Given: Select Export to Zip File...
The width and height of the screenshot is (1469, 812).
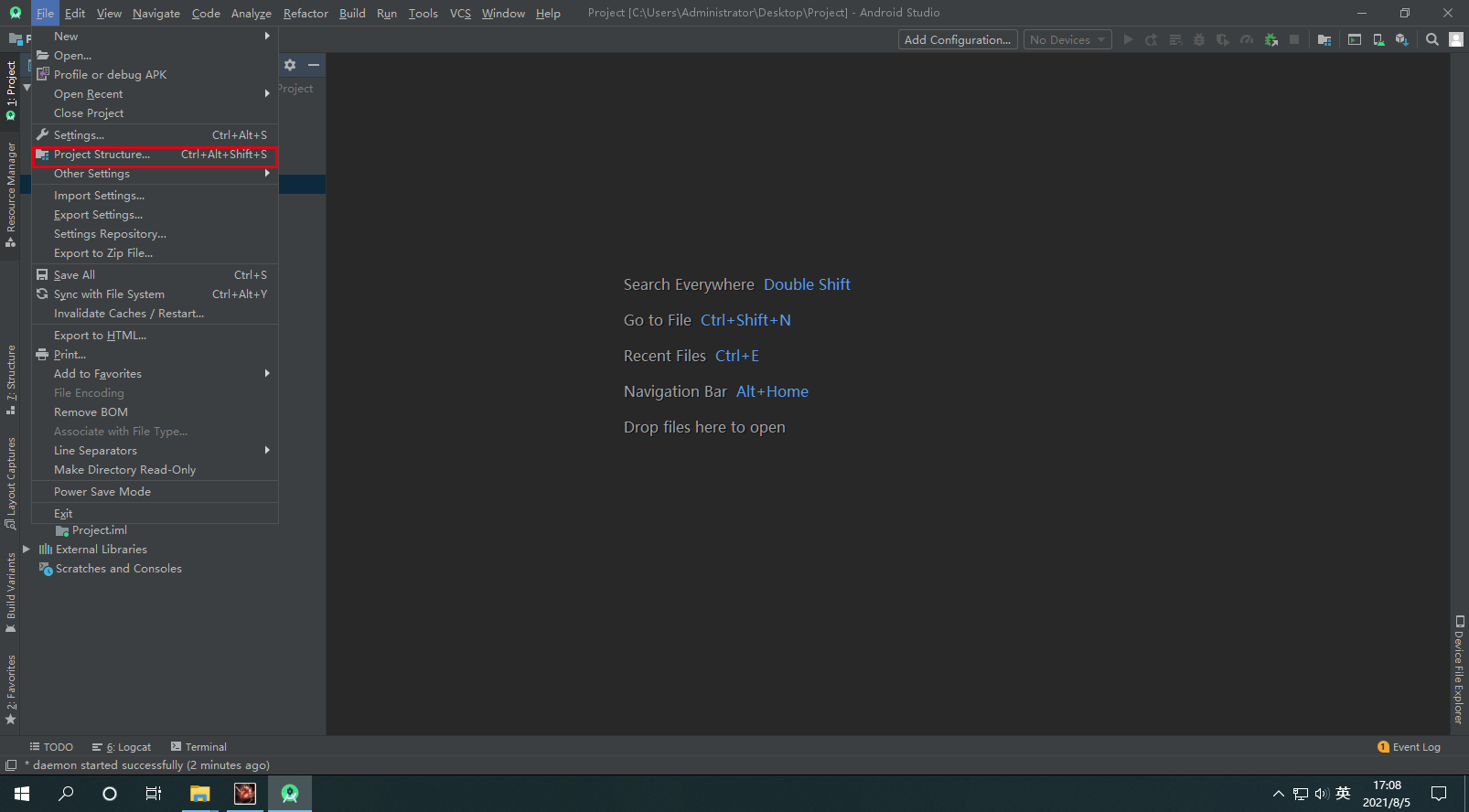Looking at the screenshot, I should pyautogui.click(x=155, y=253).
